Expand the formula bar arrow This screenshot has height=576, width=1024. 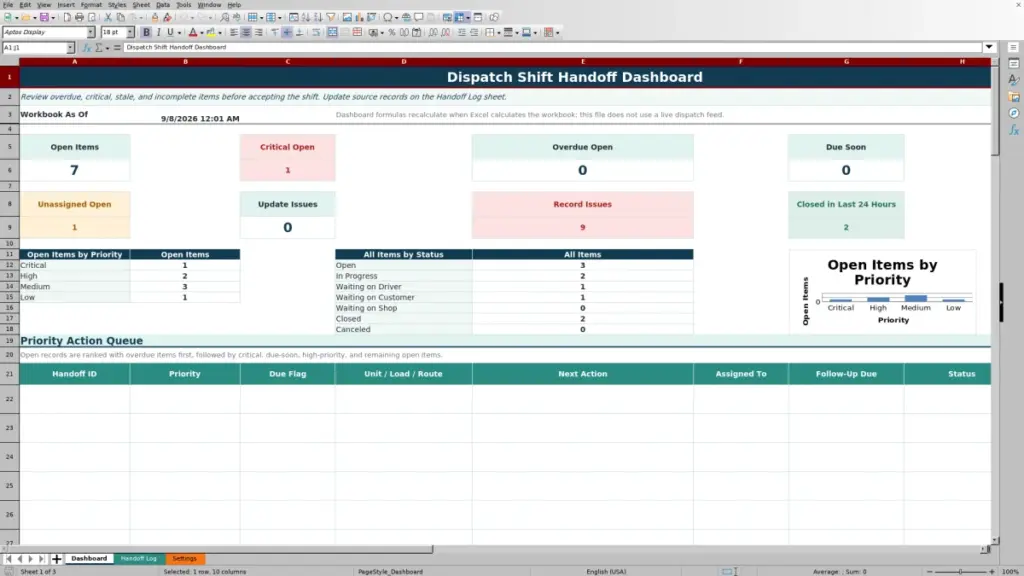989,47
